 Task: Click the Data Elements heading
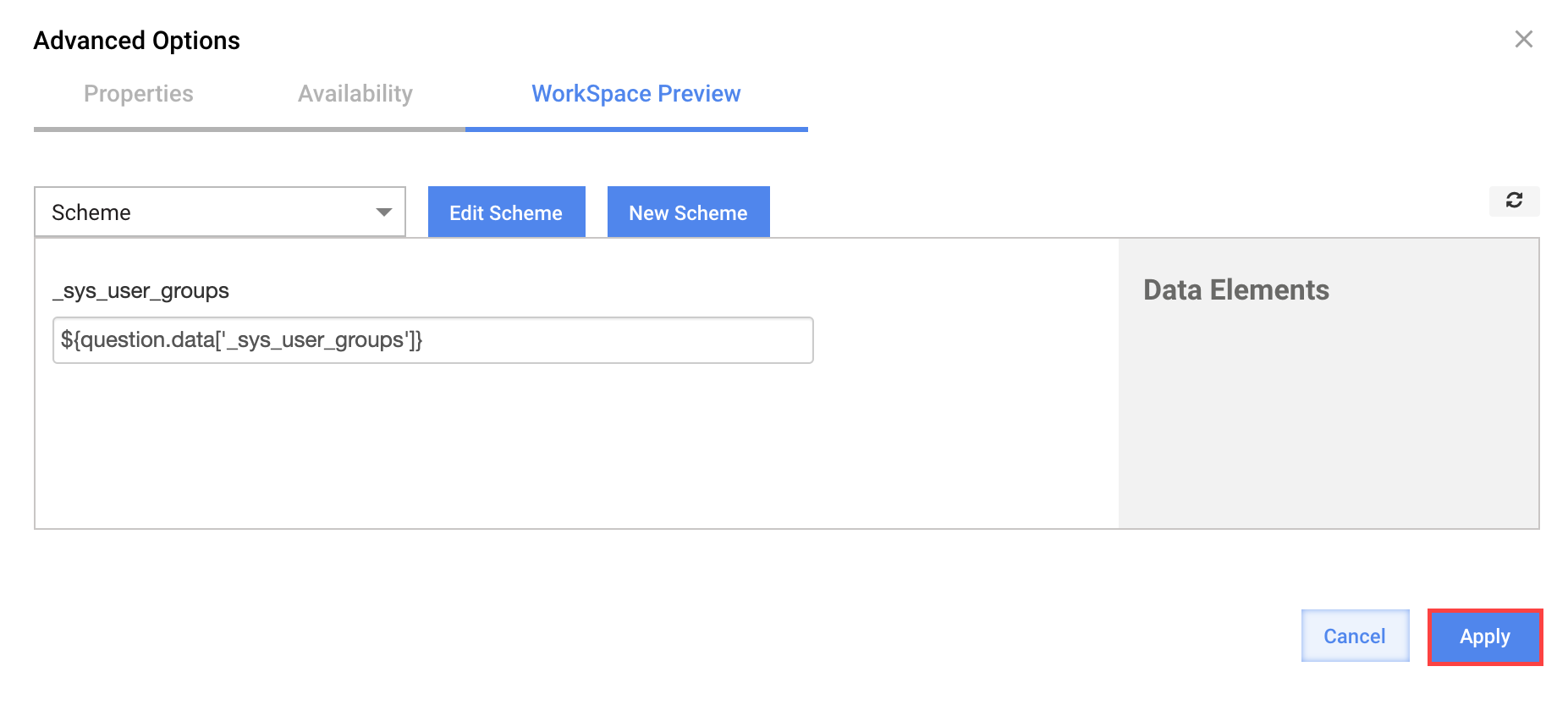(x=1236, y=290)
